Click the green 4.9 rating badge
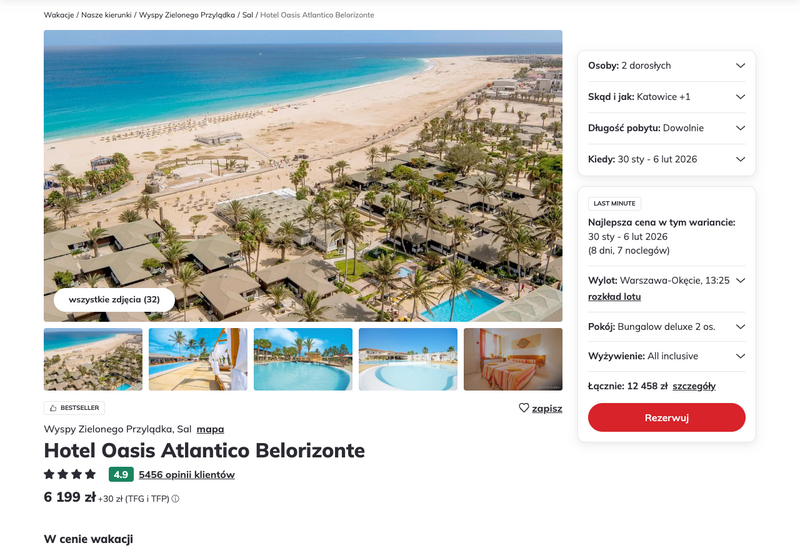Screen dimensions: 800x553 click(x=121, y=474)
